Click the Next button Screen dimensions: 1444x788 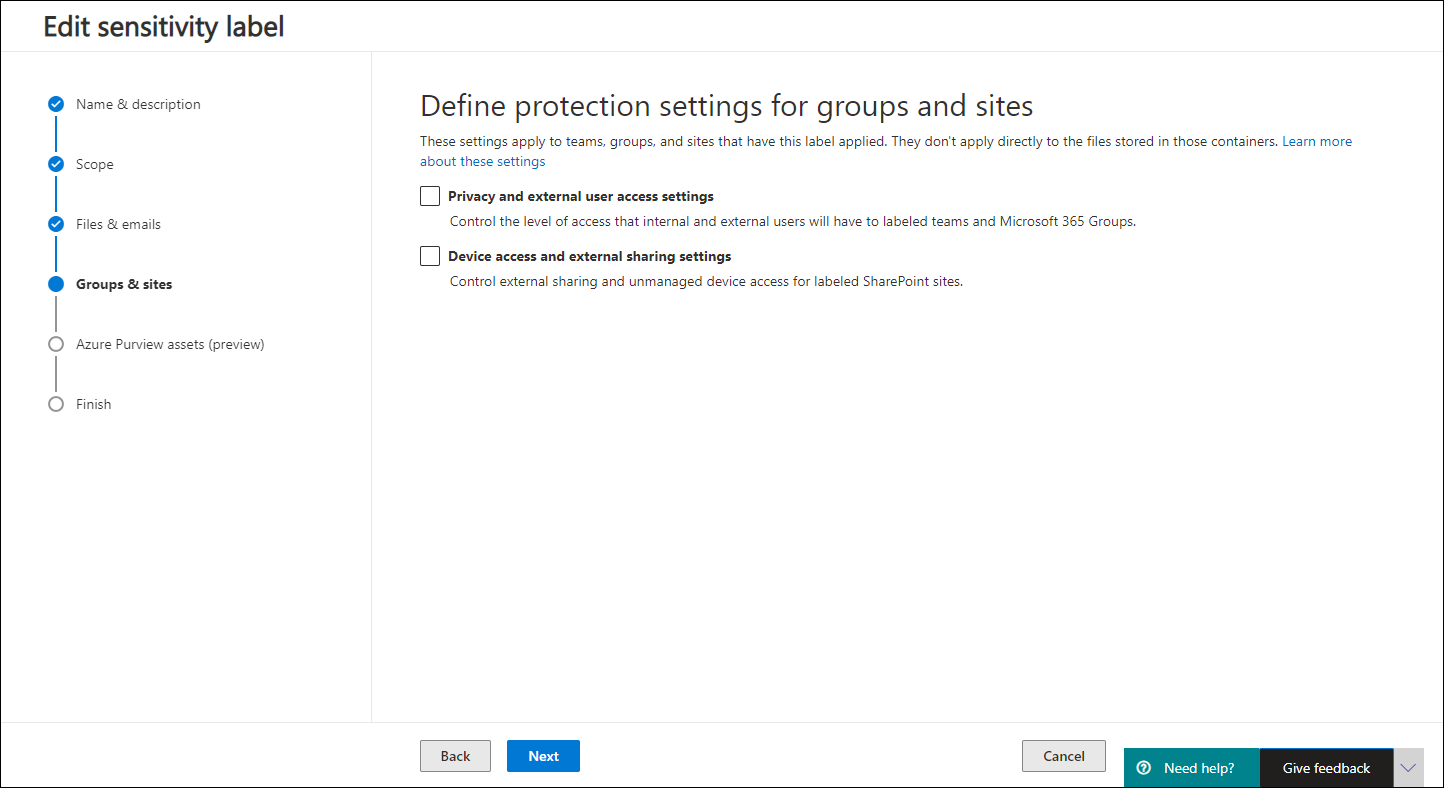[543, 756]
